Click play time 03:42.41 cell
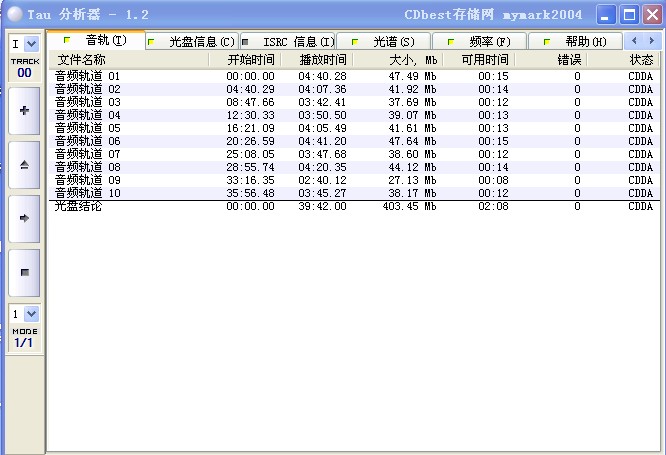Screen dimensions: 666x455 322,102
